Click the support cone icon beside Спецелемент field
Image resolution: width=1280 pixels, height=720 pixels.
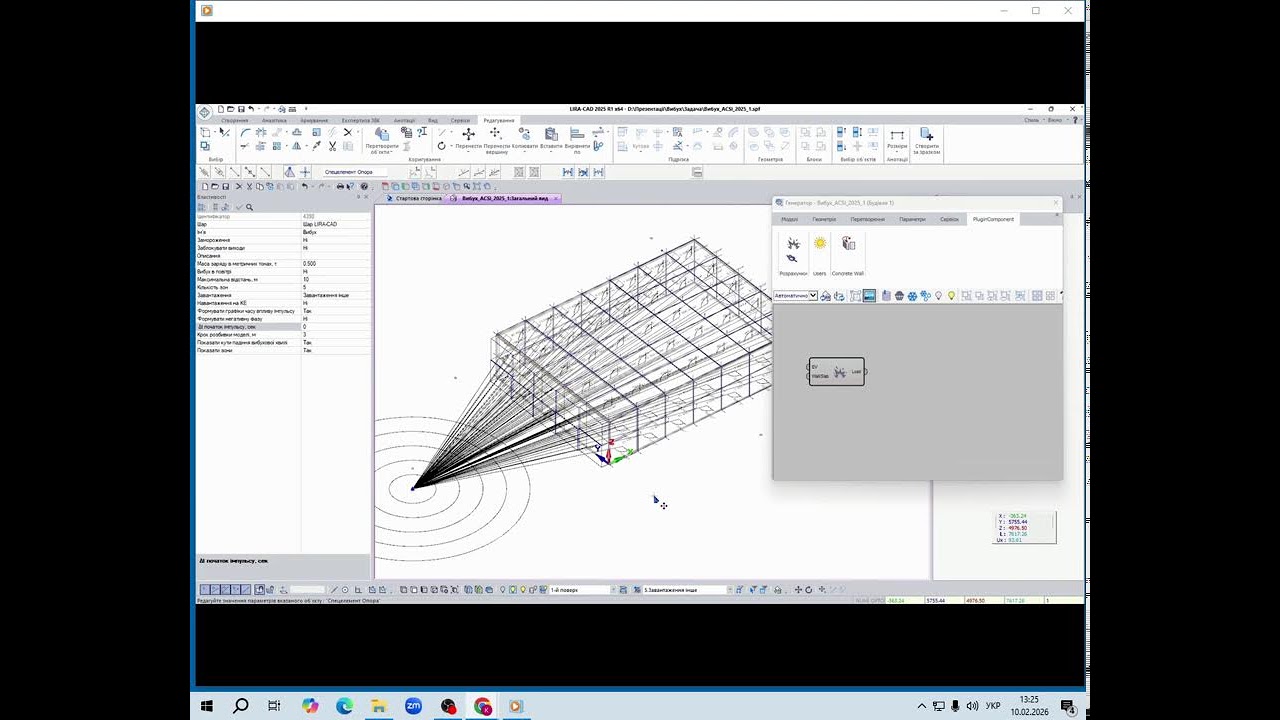coord(289,172)
